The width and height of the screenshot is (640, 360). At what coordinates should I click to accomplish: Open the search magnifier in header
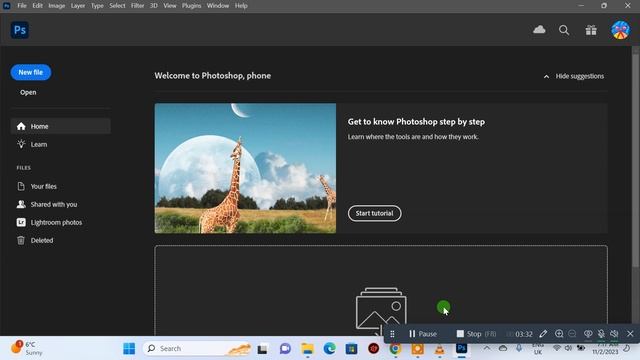564,30
